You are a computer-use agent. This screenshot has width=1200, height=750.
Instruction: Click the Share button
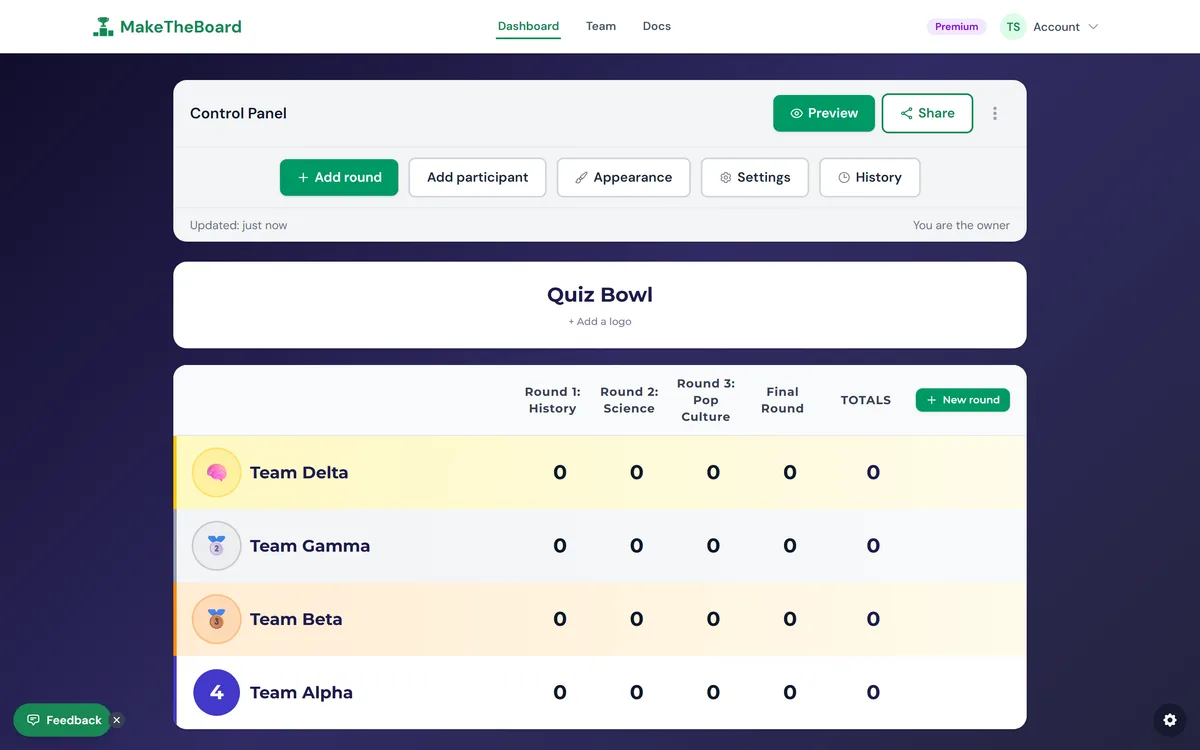pos(927,113)
